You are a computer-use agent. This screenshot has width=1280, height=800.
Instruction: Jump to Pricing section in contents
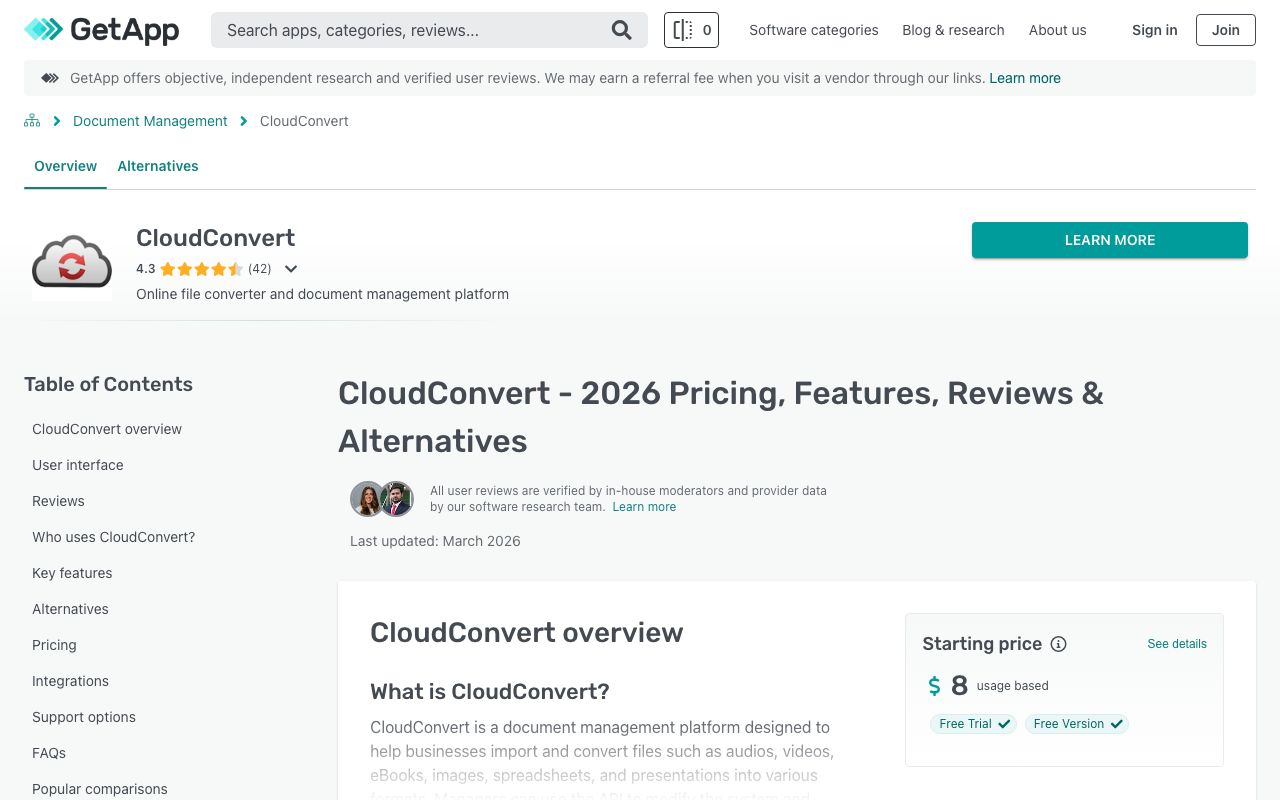tap(54, 645)
